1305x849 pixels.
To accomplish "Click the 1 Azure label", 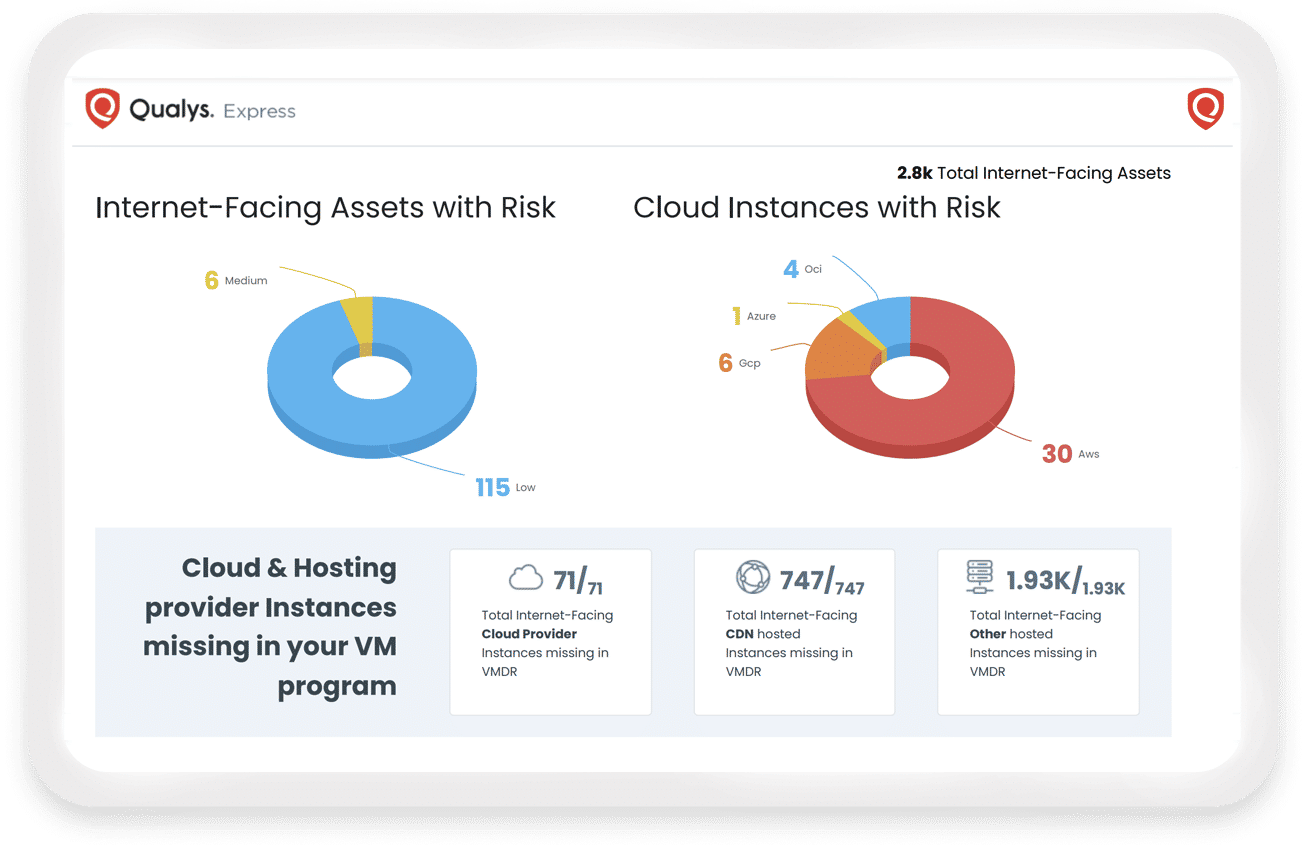I will pyautogui.click(x=752, y=316).
